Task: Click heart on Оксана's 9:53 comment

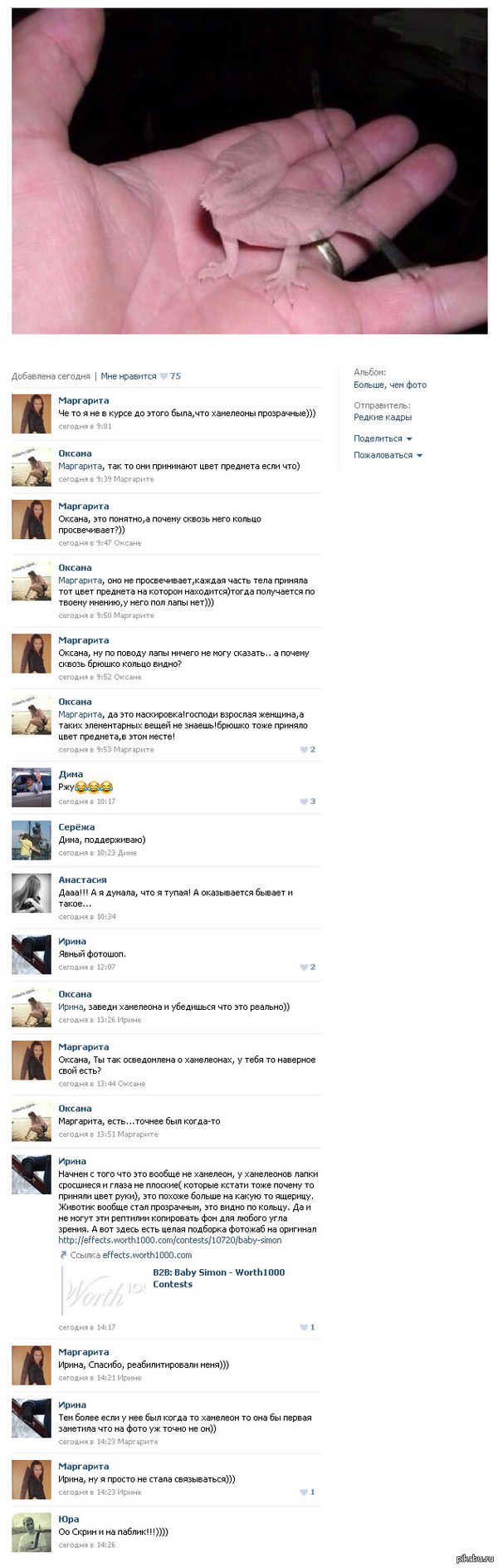Action: click(x=304, y=749)
